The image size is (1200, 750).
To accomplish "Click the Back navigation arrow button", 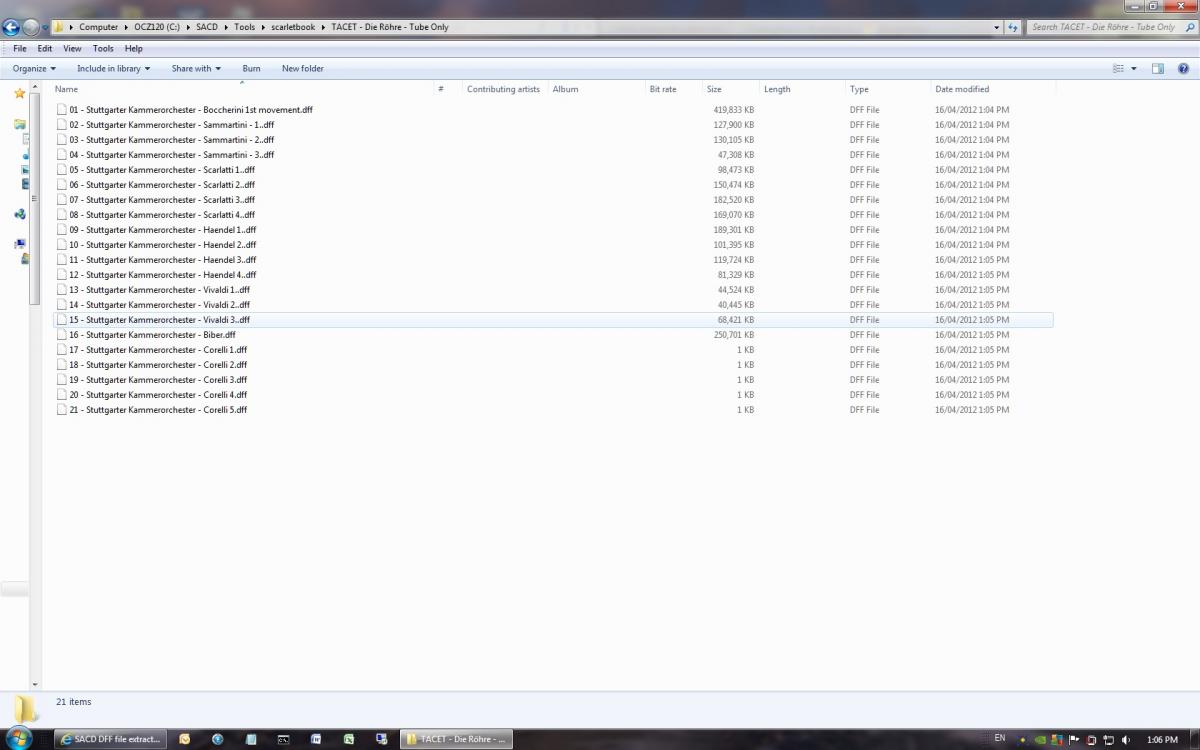I will click(x=11, y=27).
